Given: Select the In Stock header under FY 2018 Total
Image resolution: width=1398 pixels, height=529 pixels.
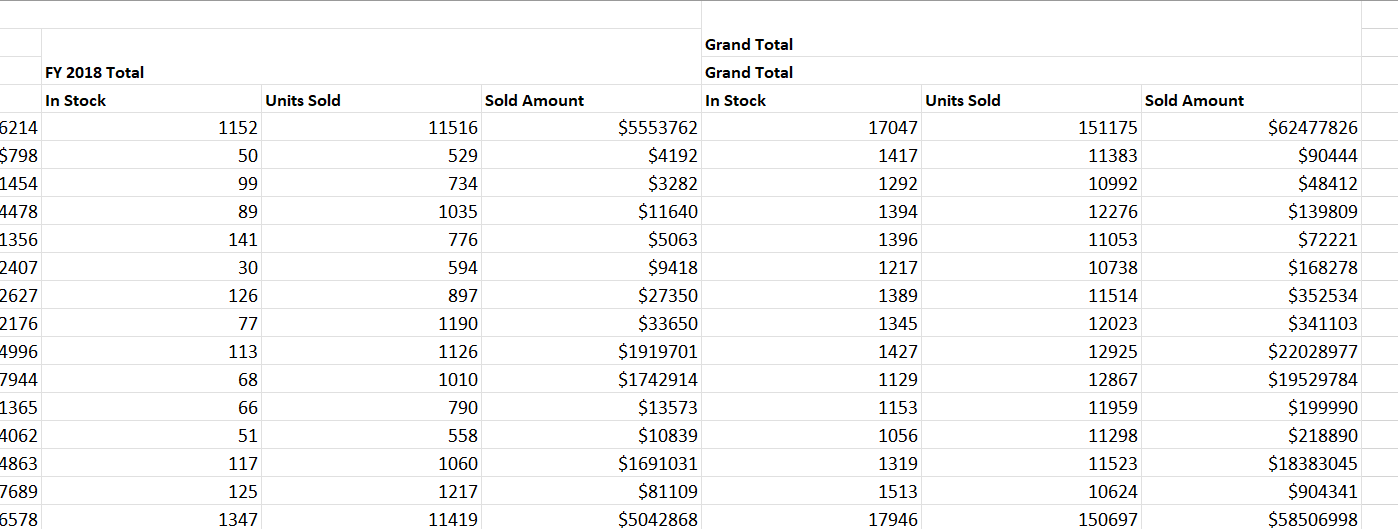Looking at the screenshot, I should point(76,100).
